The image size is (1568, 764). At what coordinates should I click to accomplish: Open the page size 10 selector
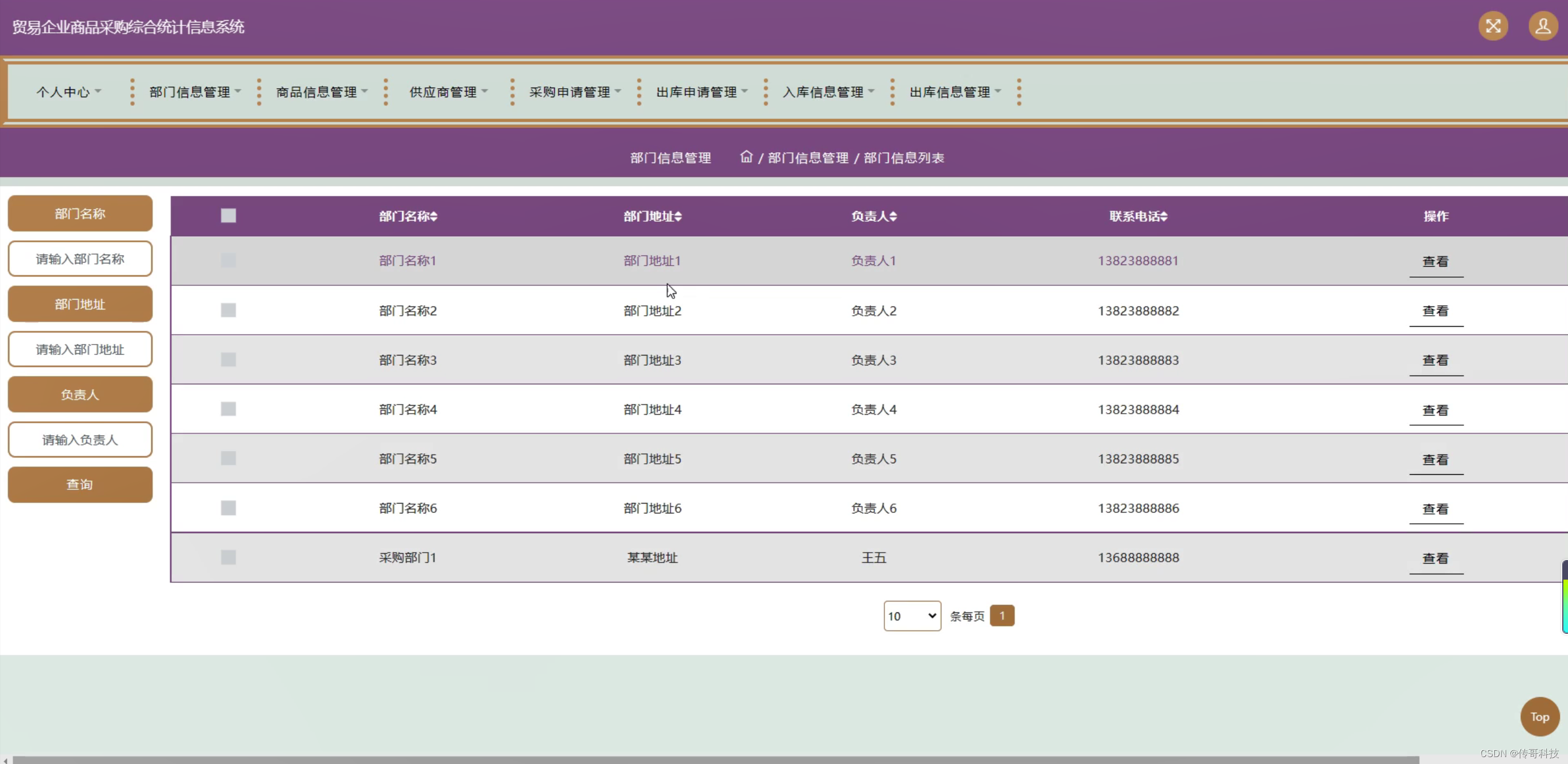pos(911,615)
